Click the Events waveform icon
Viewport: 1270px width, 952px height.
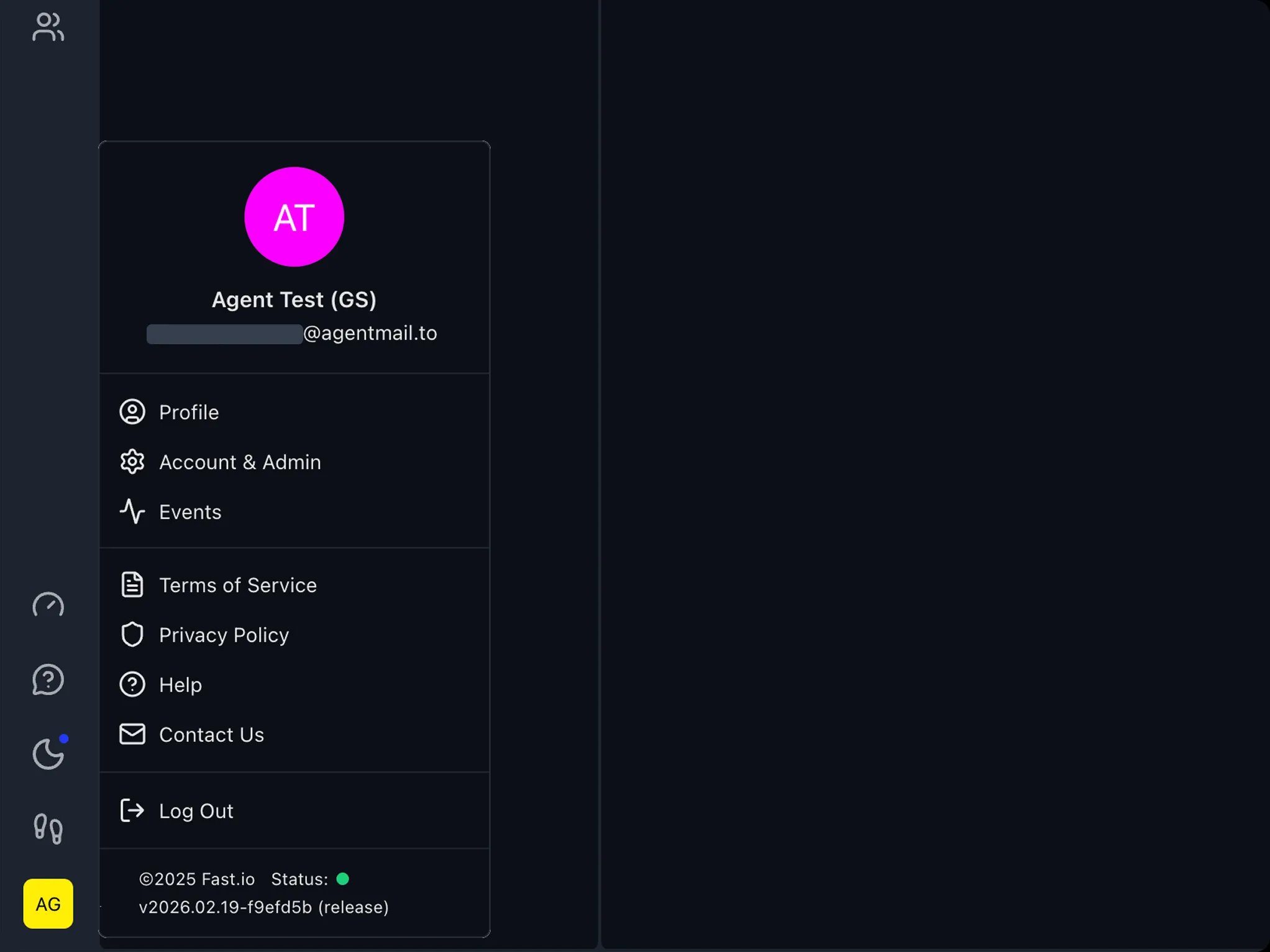(132, 511)
